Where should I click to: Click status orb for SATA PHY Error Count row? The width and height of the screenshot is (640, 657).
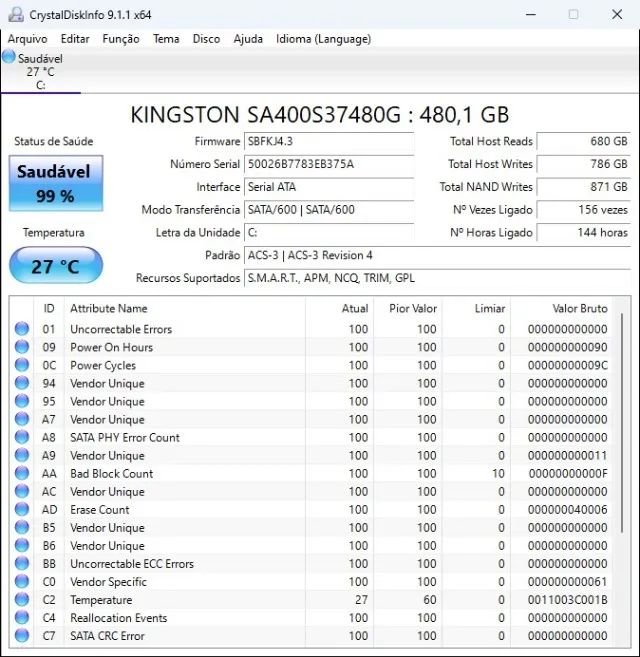click(x=22, y=437)
